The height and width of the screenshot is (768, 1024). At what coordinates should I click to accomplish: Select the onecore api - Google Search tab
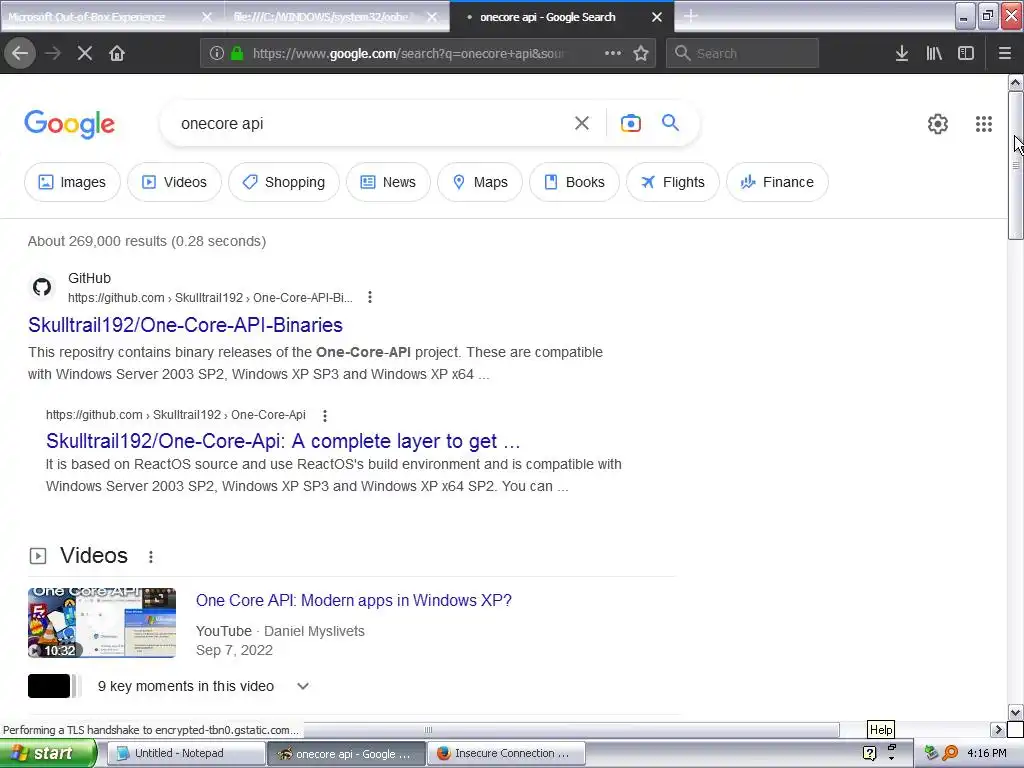(548, 17)
